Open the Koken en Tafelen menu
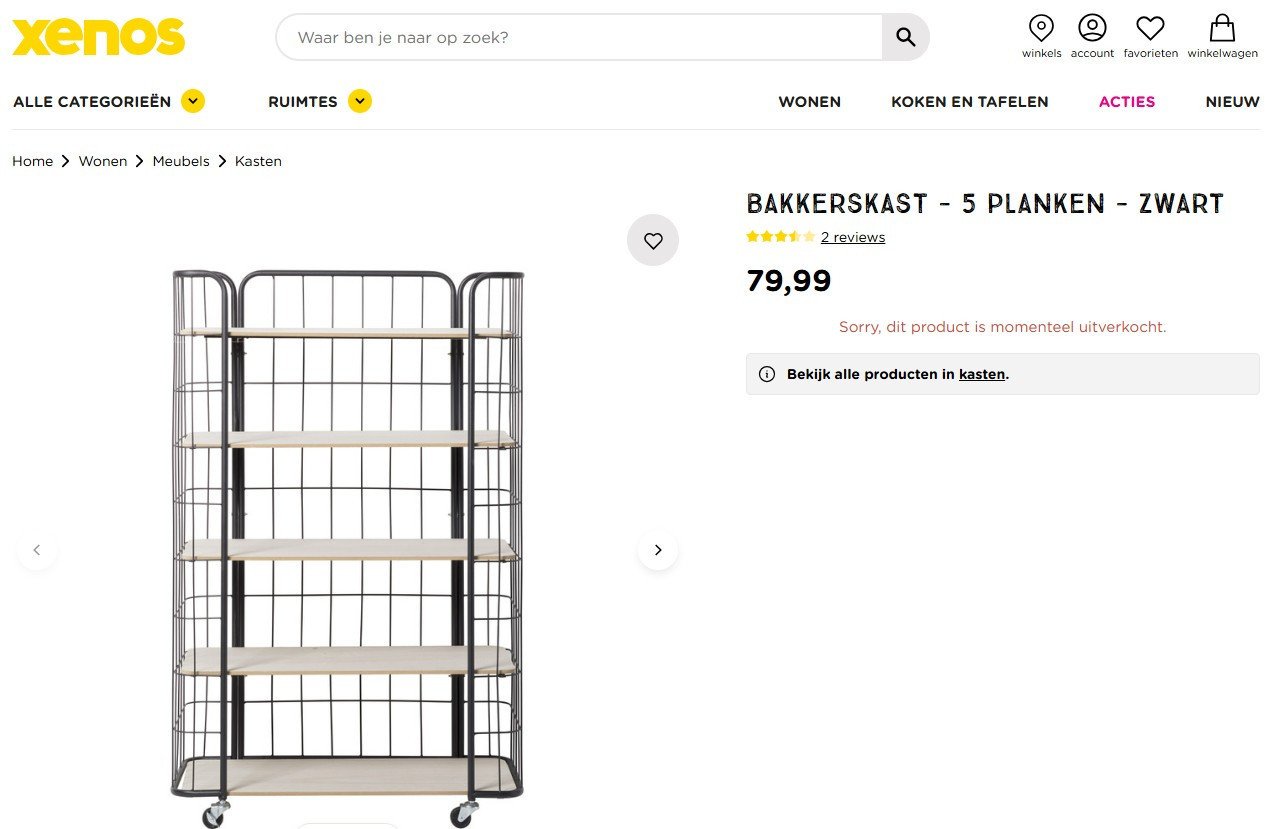This screenshot has width=1265, height=829. coord(969,101)
